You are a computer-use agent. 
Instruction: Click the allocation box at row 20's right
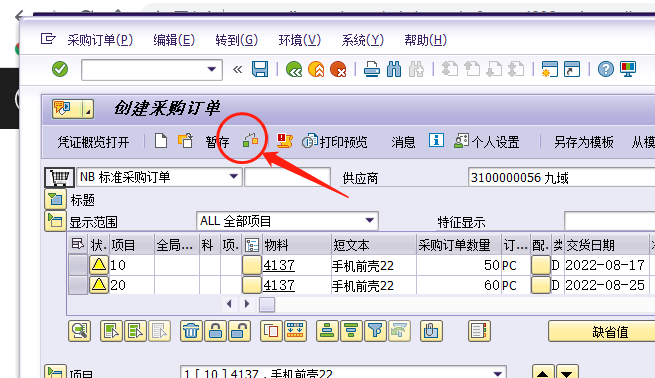(541, 285)
